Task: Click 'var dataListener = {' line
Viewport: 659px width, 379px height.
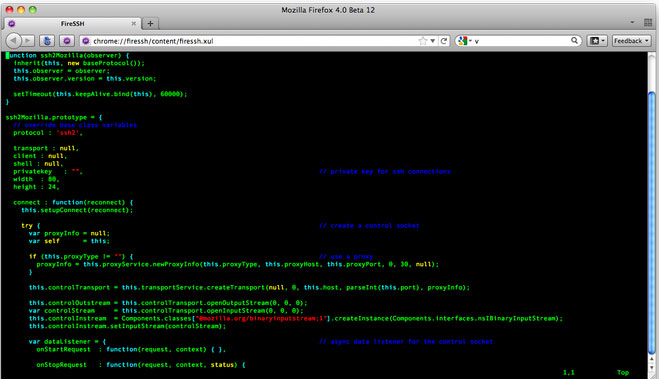Action: coord(67,342)
